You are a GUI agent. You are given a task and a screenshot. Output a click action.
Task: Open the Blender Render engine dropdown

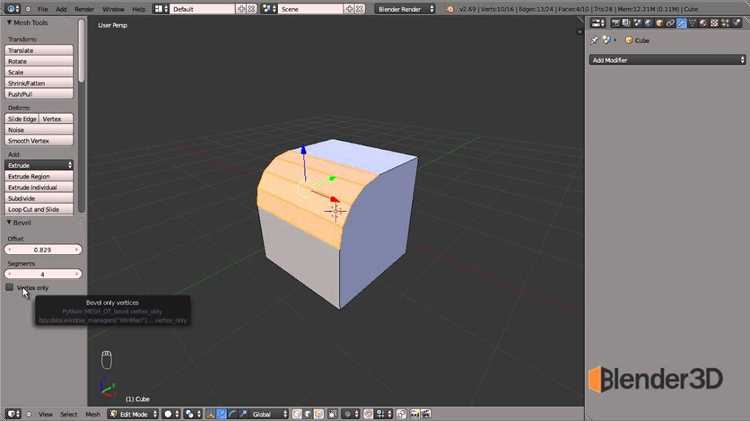tap(405, 9)
